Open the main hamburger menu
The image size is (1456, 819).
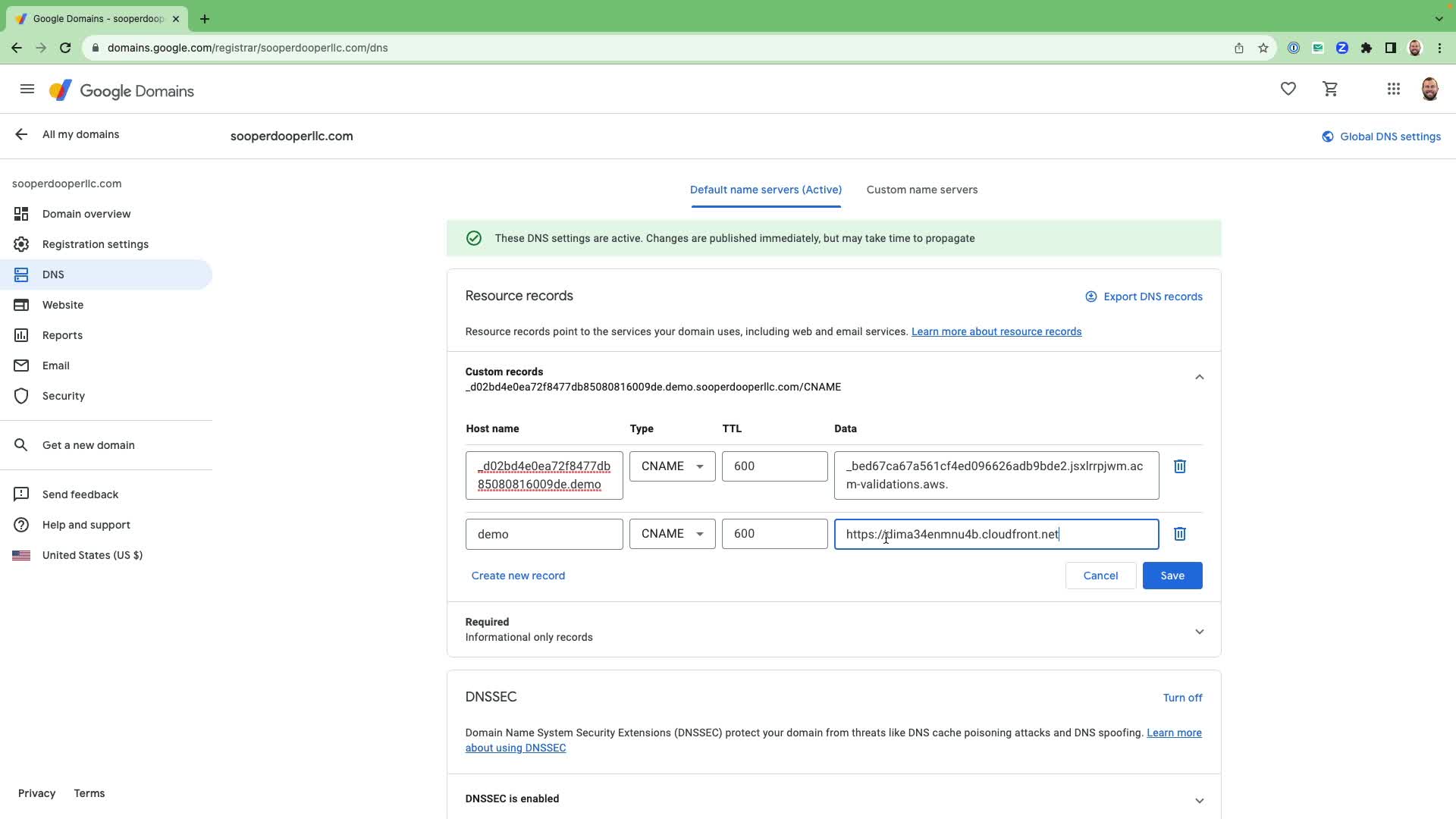pos(27,89)
